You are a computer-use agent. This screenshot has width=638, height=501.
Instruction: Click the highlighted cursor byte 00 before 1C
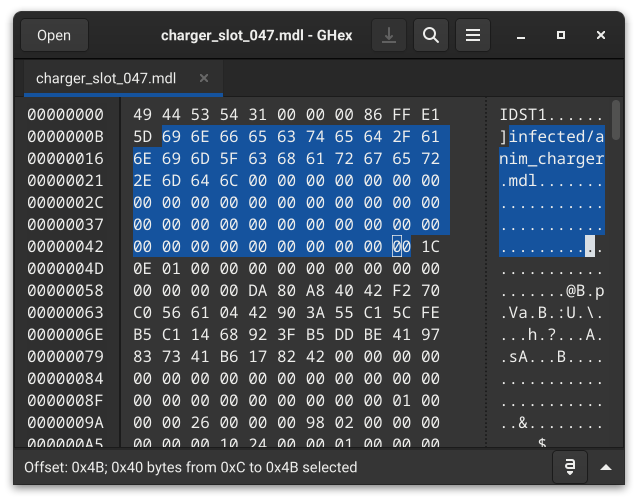click(401, 246)
